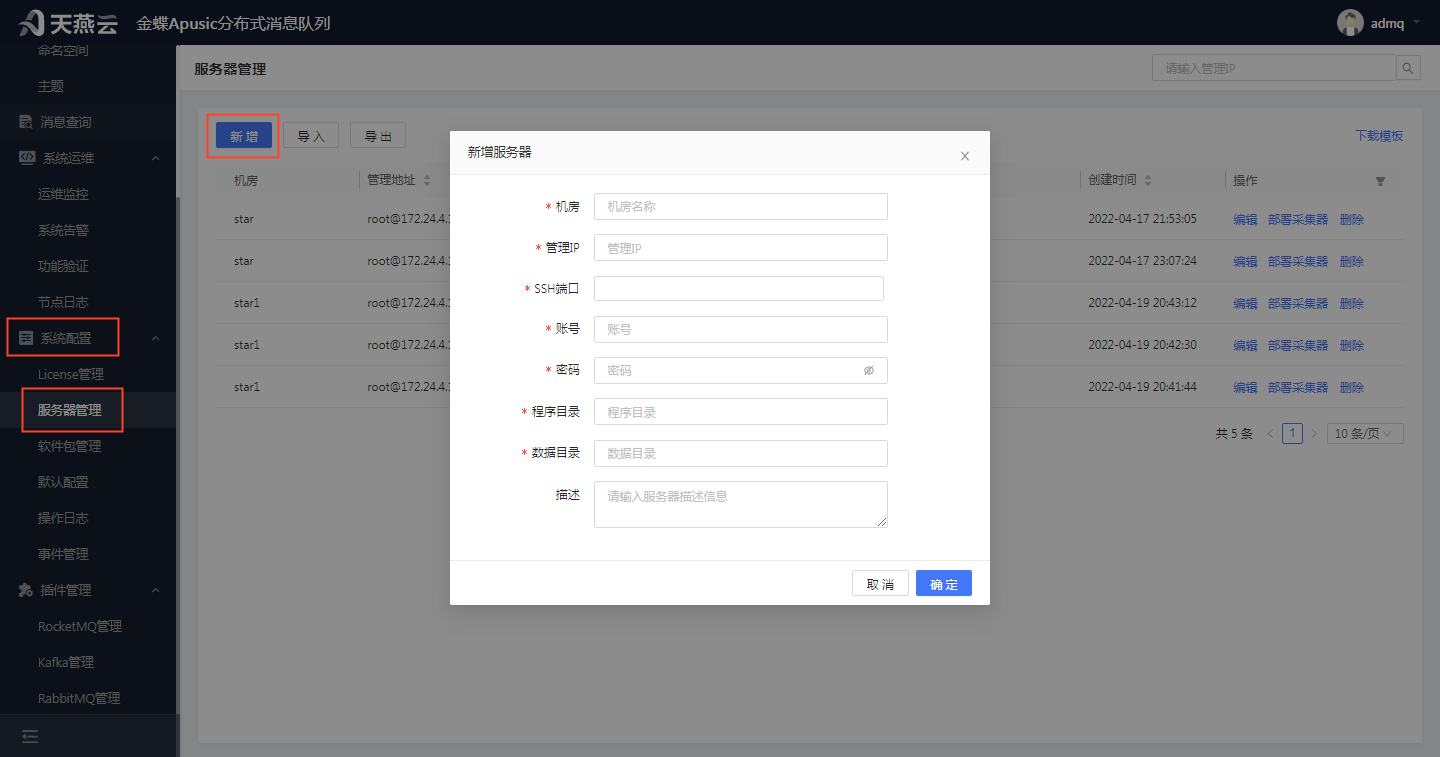The height and width of the screenshot is (757, 1440).
Task: Click 部署采集器 for the 23:07:24 row
Action: coord(1298,261)
